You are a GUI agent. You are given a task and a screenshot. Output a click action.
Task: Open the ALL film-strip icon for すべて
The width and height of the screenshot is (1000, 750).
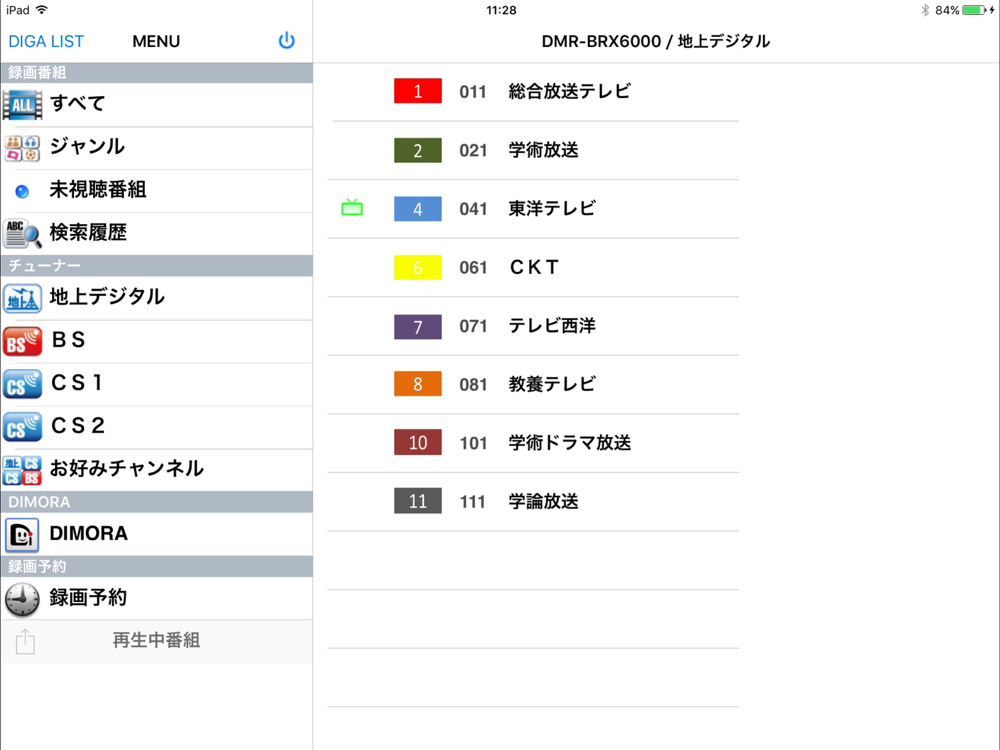[x=22, y=105]
